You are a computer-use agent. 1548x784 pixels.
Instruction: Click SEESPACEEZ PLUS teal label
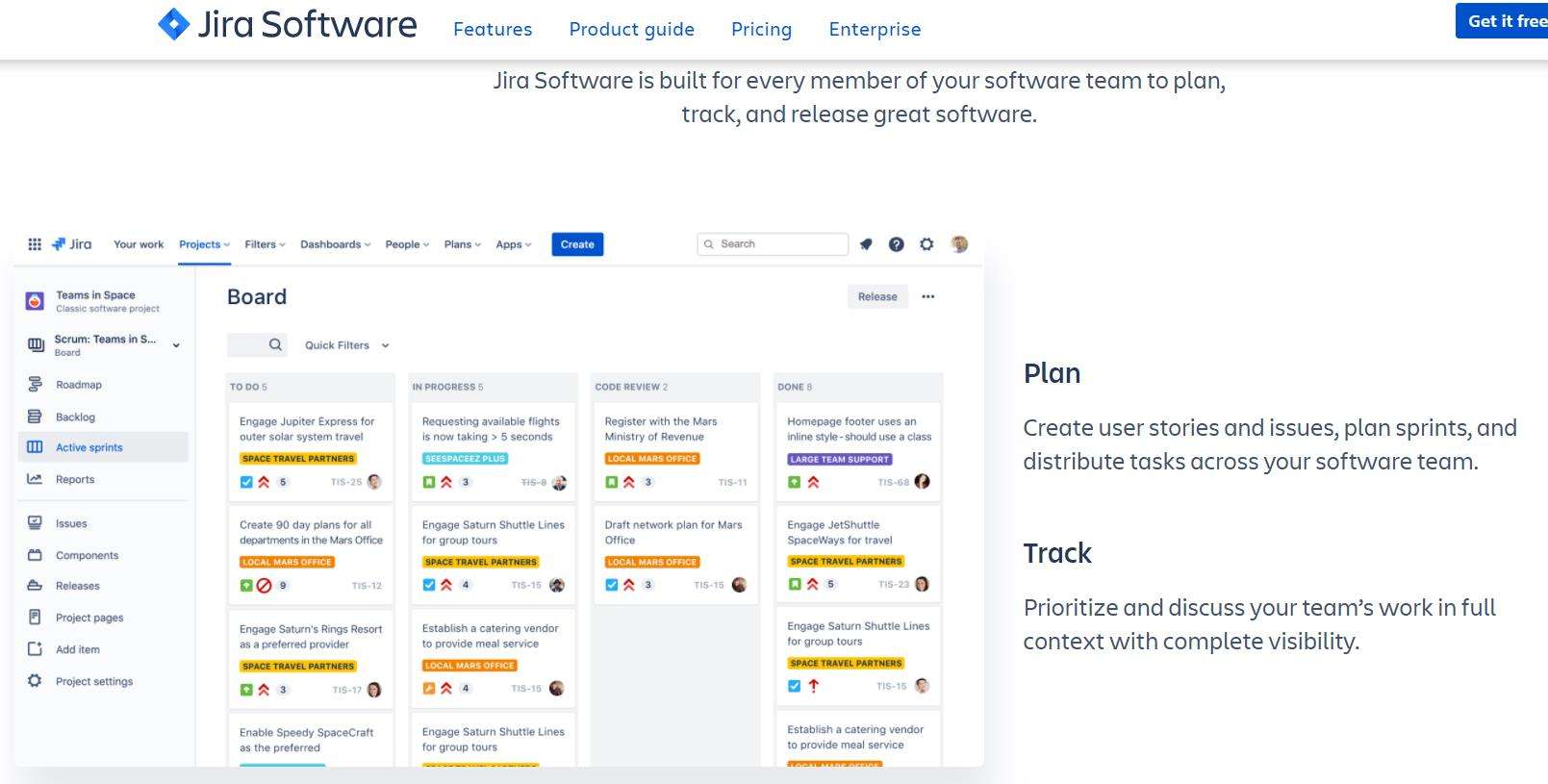coord(465,459)
